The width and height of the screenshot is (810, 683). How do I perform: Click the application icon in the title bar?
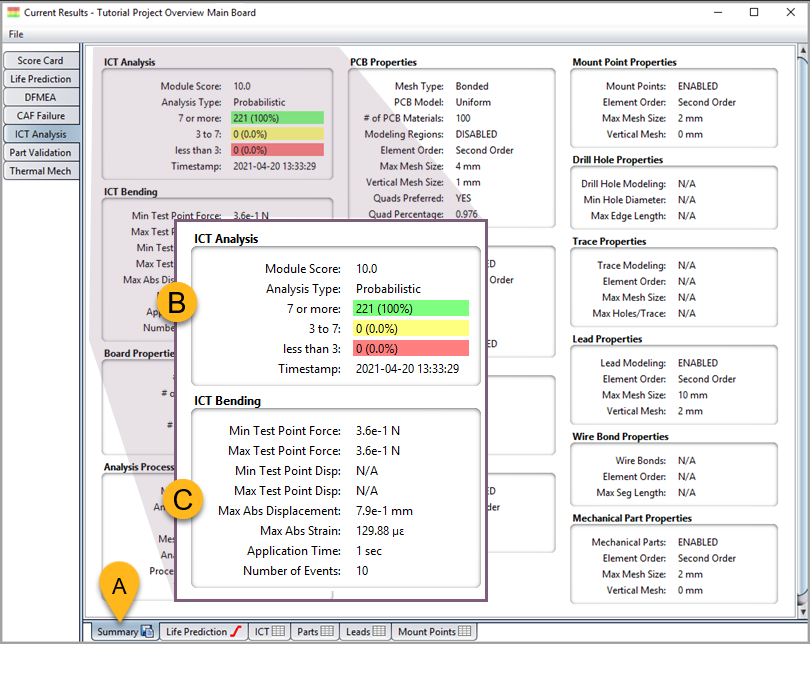pos(15,12)
